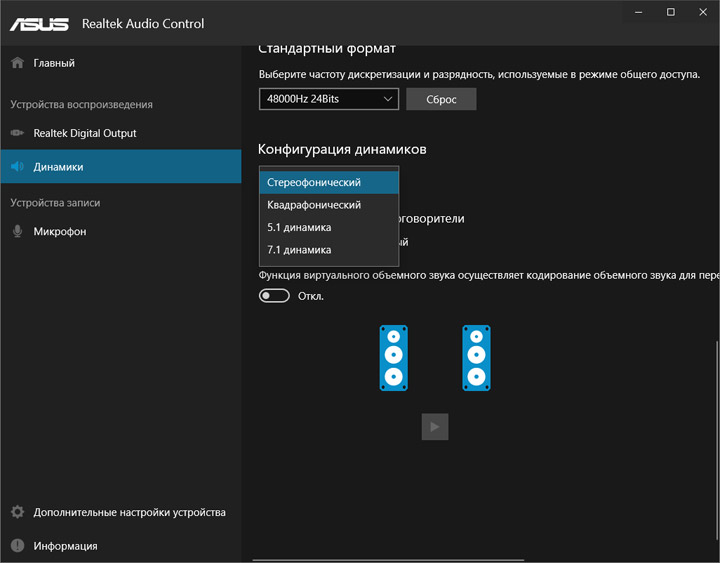Select Стереофонический speaker configuration option
The height and width of the screenshot is (563, 720).
tap(328, 183)
